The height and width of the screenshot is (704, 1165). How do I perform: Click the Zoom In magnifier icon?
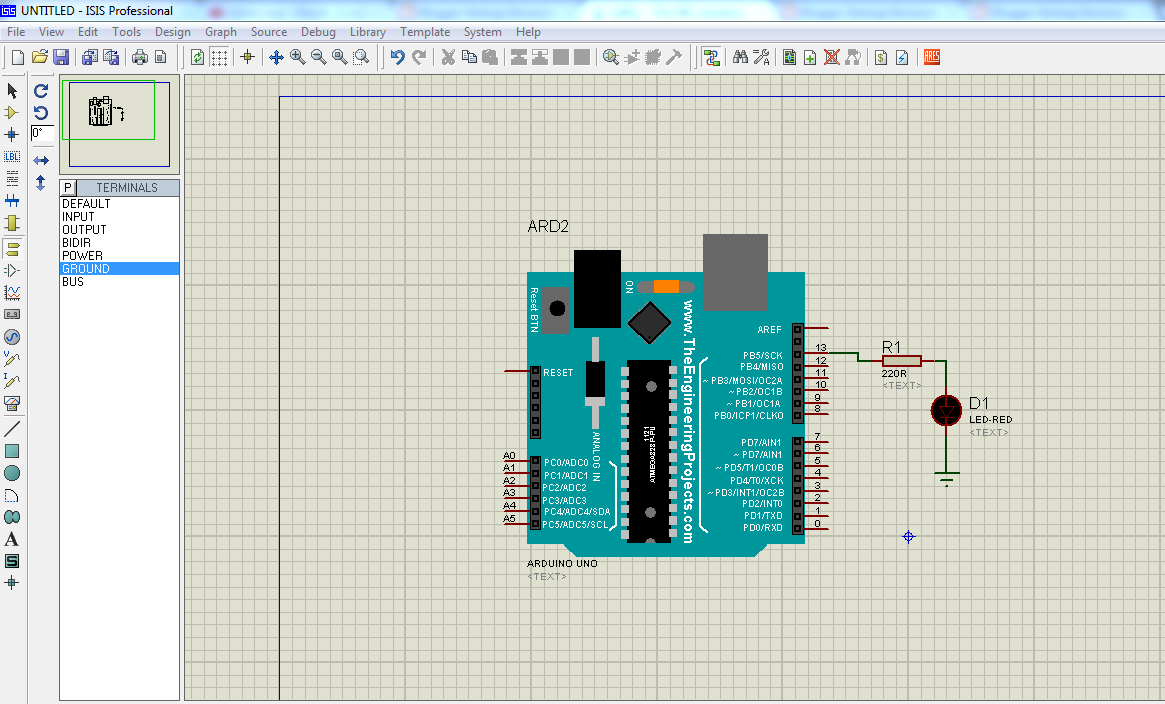297,57
